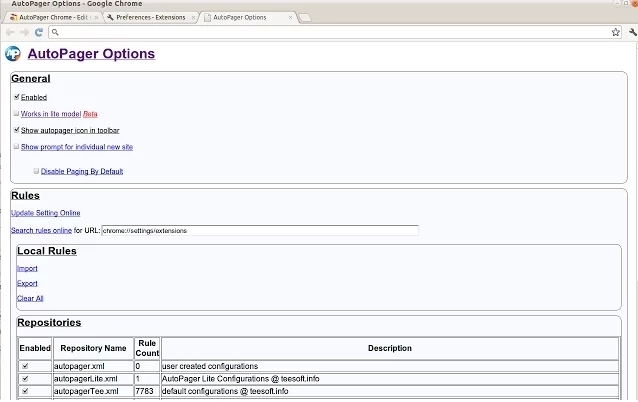
Task: Toggle enabled checkbox for autopager.xml repository
Action: [x=25, y=366]
